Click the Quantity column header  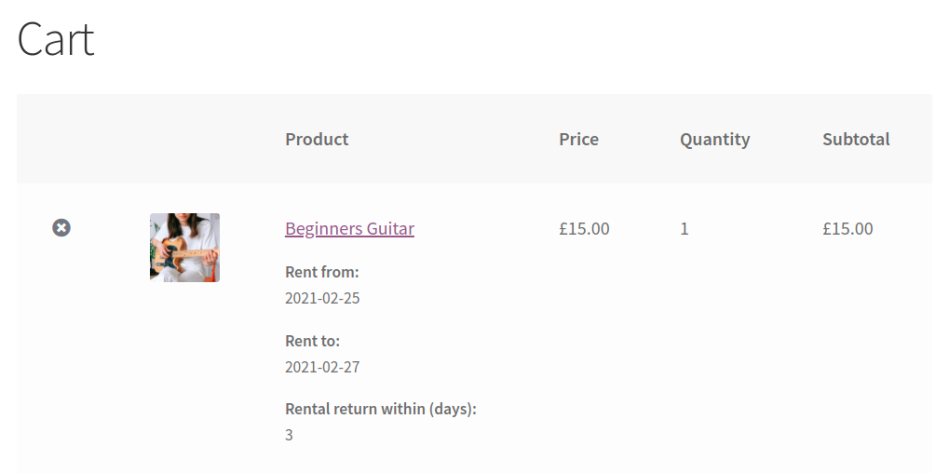coord(714,139)
